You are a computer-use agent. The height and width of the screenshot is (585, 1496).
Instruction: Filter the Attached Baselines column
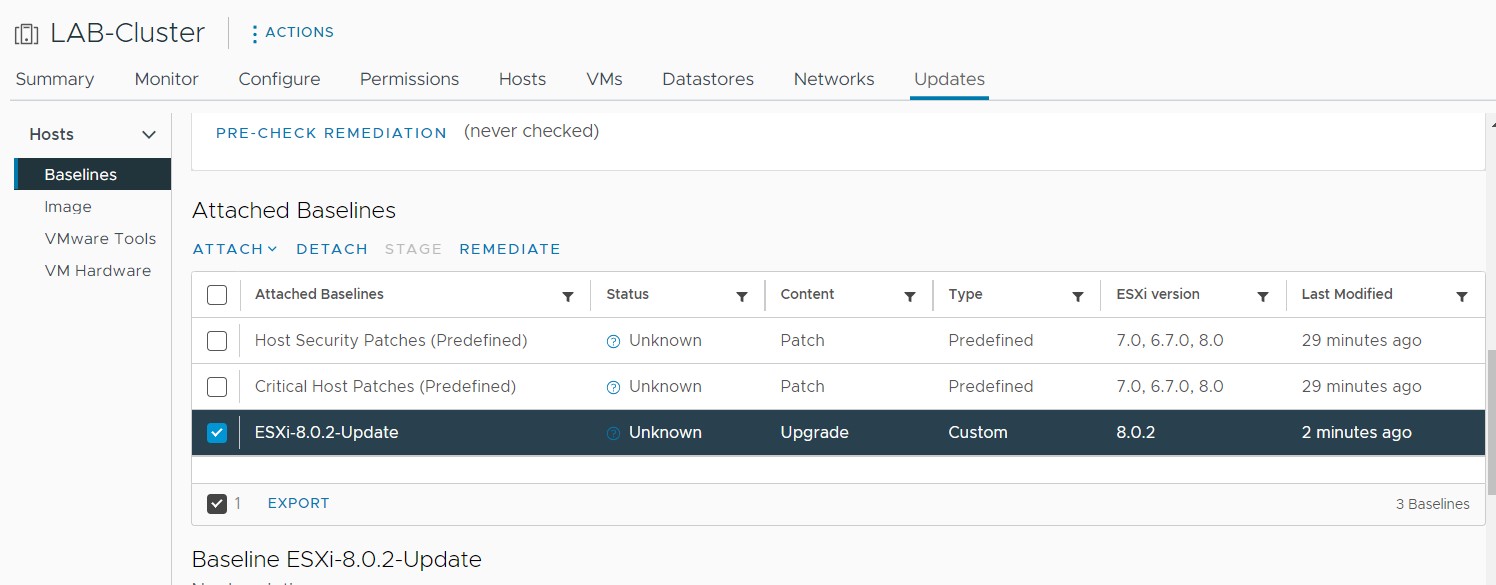(x=568, y=296)
